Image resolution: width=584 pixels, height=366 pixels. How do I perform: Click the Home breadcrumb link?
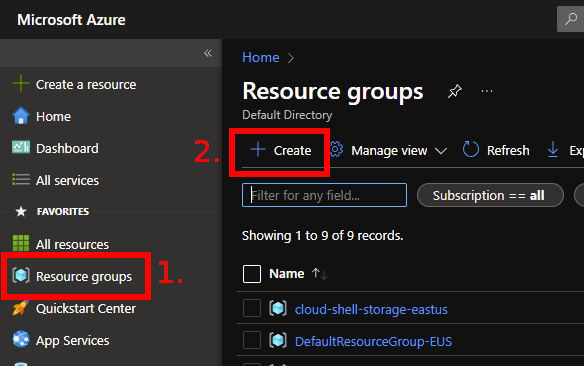(x=261, y=57)
